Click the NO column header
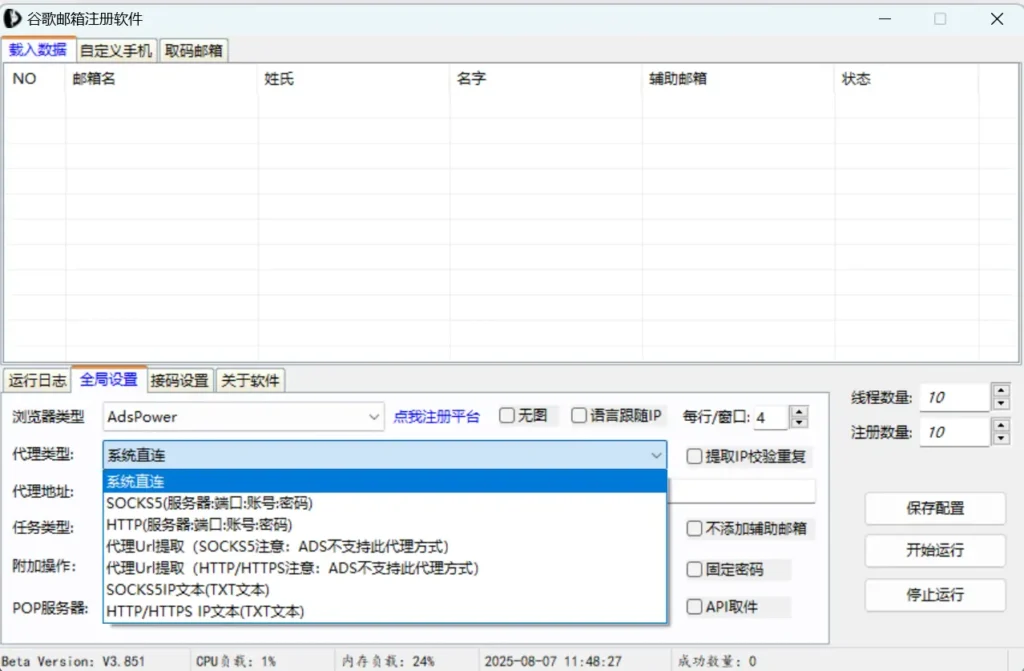Screen dimensions: 1024x671 click(35, 78)
